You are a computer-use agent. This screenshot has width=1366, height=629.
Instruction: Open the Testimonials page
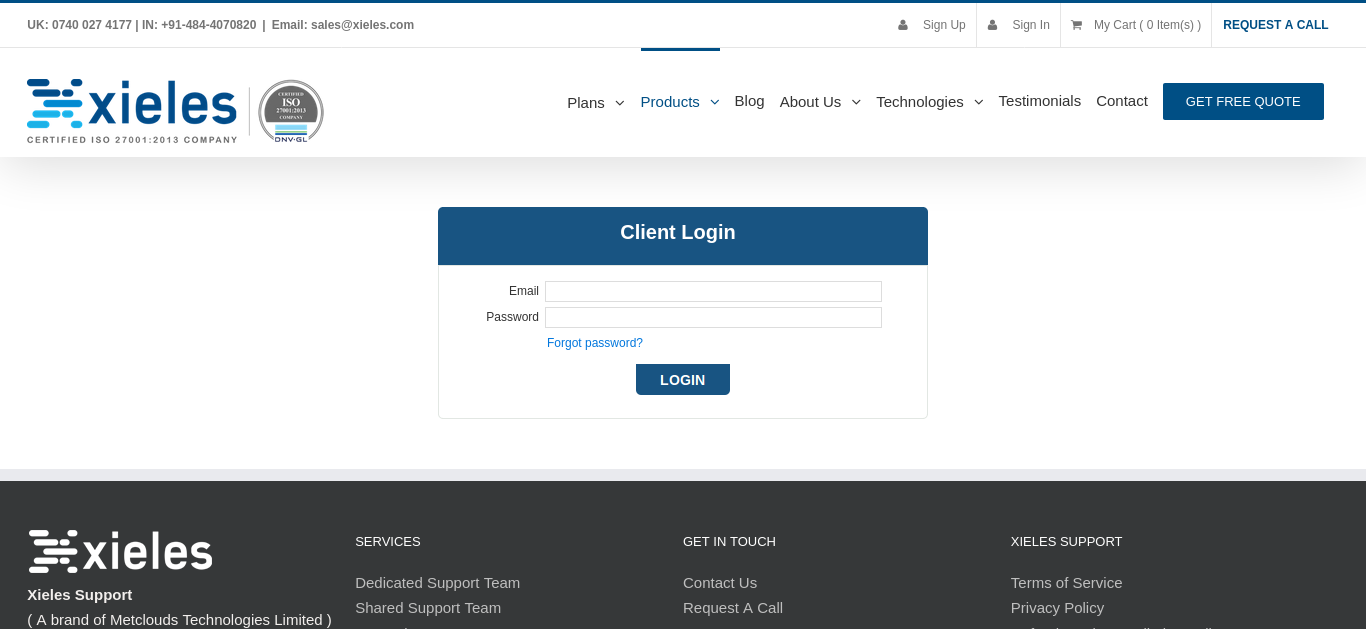click(1039, 101)
